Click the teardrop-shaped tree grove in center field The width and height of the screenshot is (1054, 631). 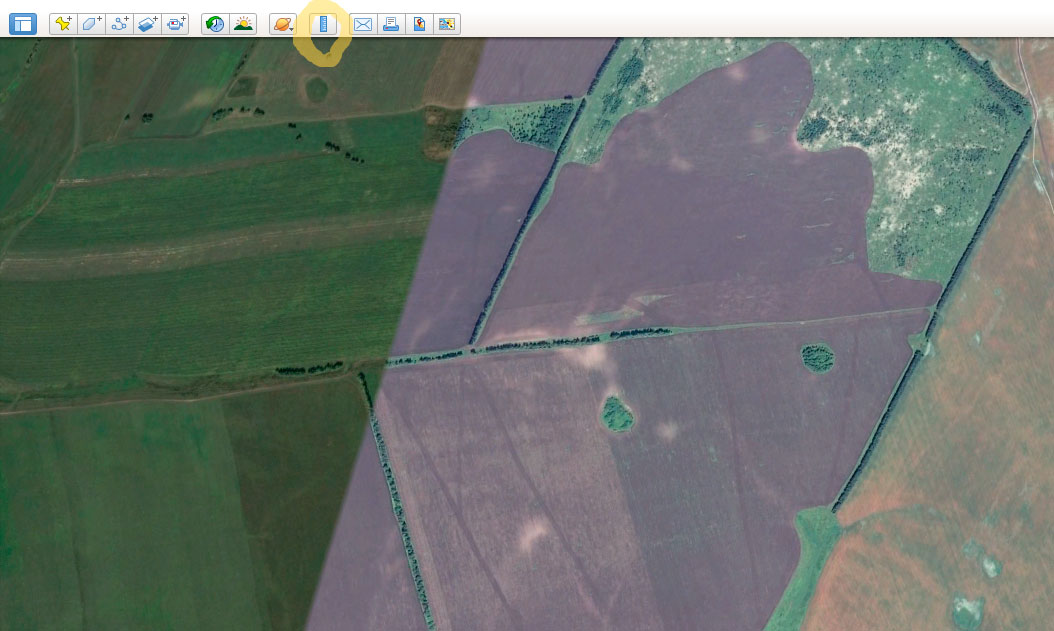click(x=616, y=414)
